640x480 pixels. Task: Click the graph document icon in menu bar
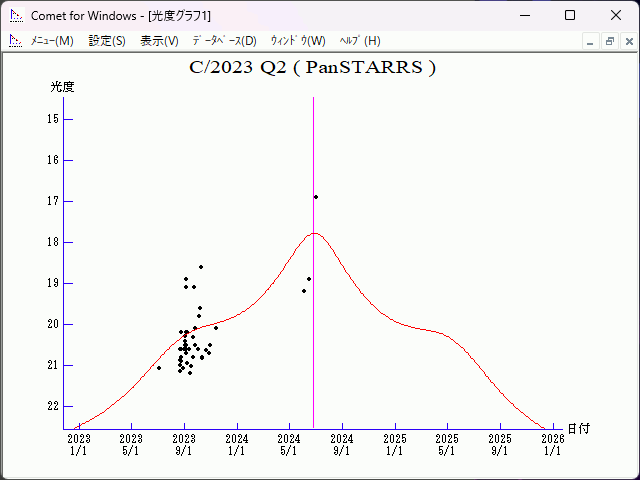click(x=15, y=41)
